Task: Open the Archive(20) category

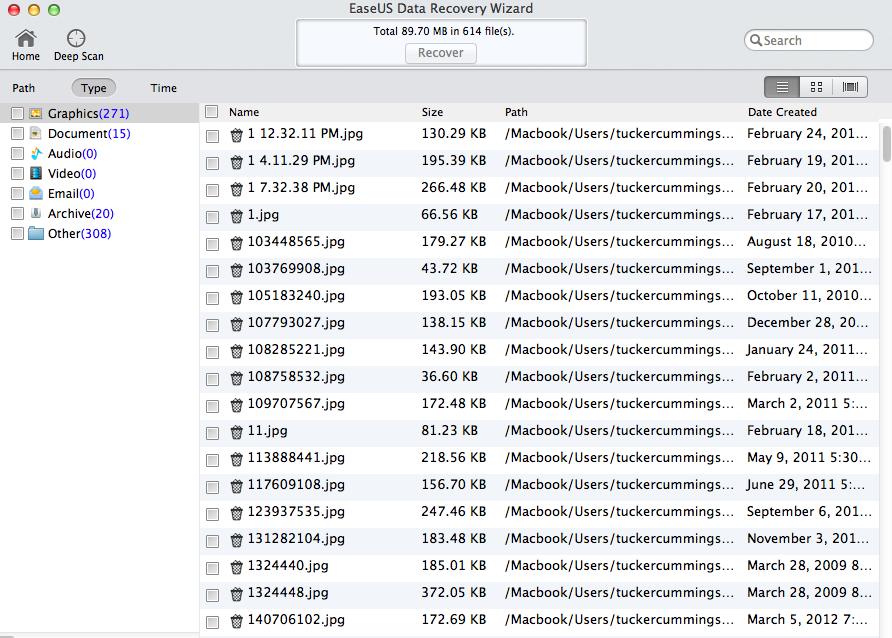Action: tap(81, 213)
